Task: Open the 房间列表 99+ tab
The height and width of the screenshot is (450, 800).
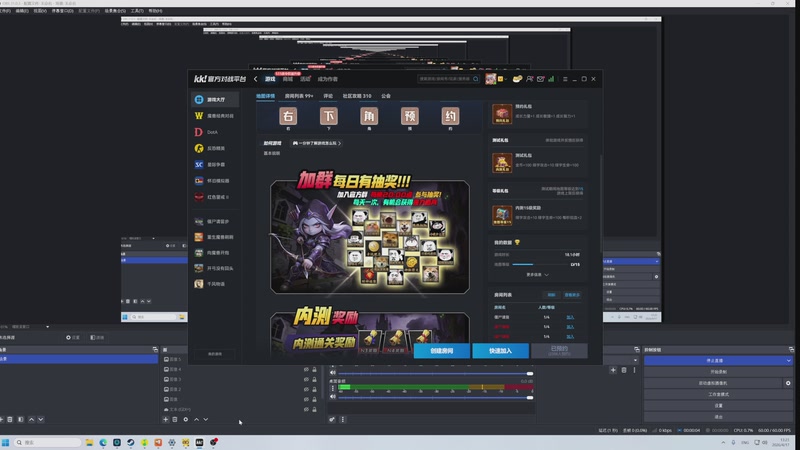Action: (x=299, y=96)
